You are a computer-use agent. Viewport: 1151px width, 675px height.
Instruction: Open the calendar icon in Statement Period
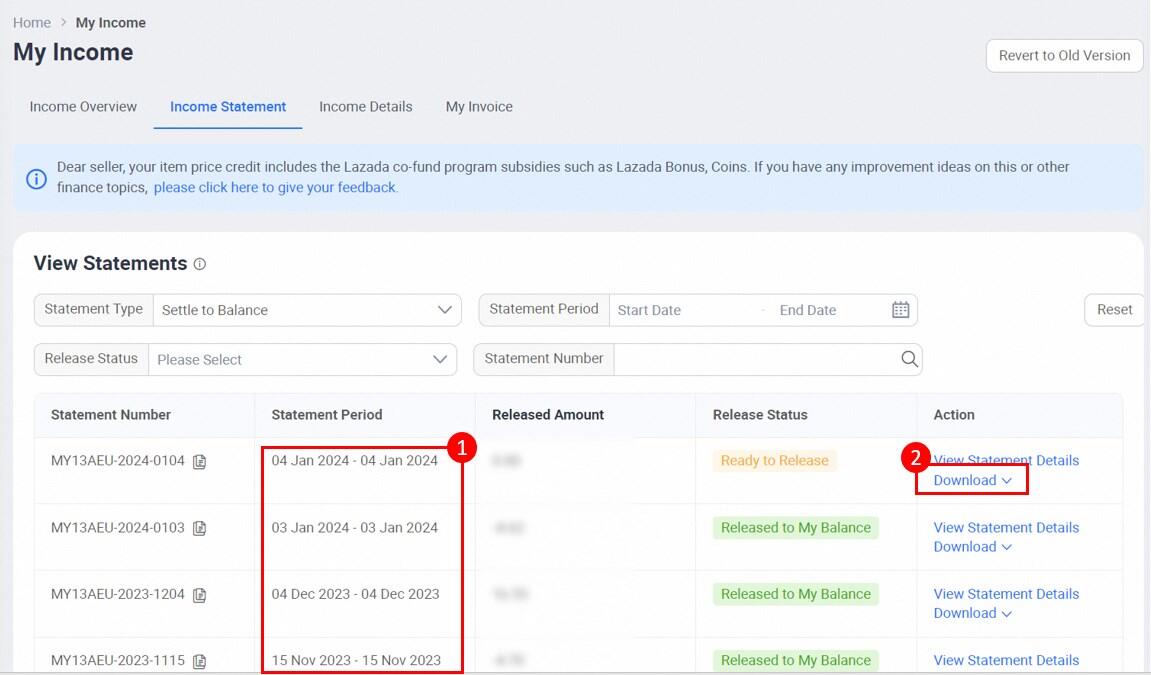(x=899, y=309)
